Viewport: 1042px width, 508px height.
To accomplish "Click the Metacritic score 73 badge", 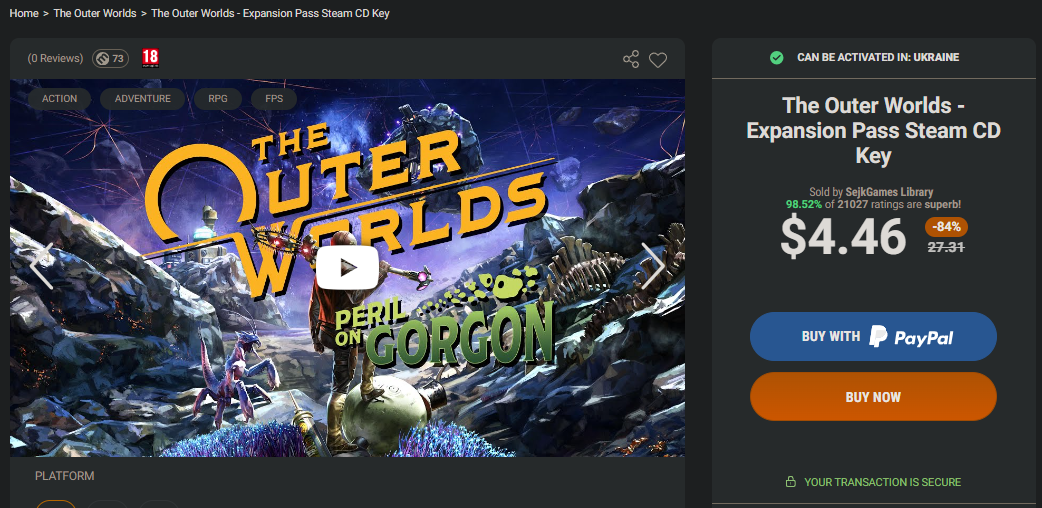I will [x=110, y=59].
